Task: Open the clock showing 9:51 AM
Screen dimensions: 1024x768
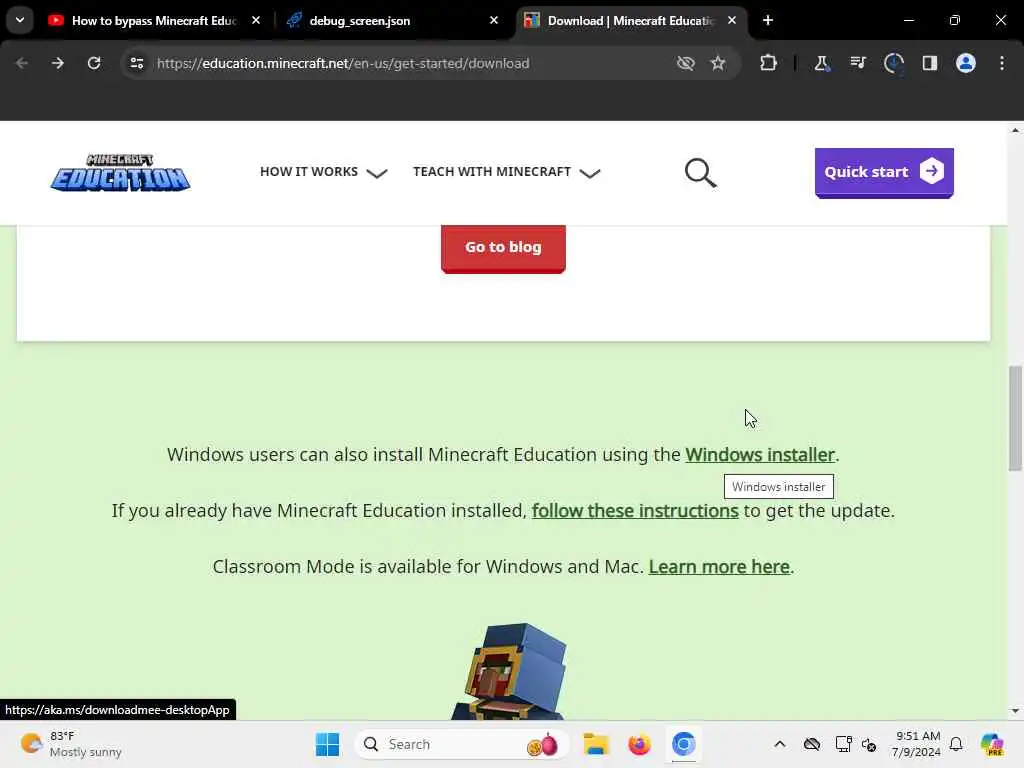Action: 916,744
